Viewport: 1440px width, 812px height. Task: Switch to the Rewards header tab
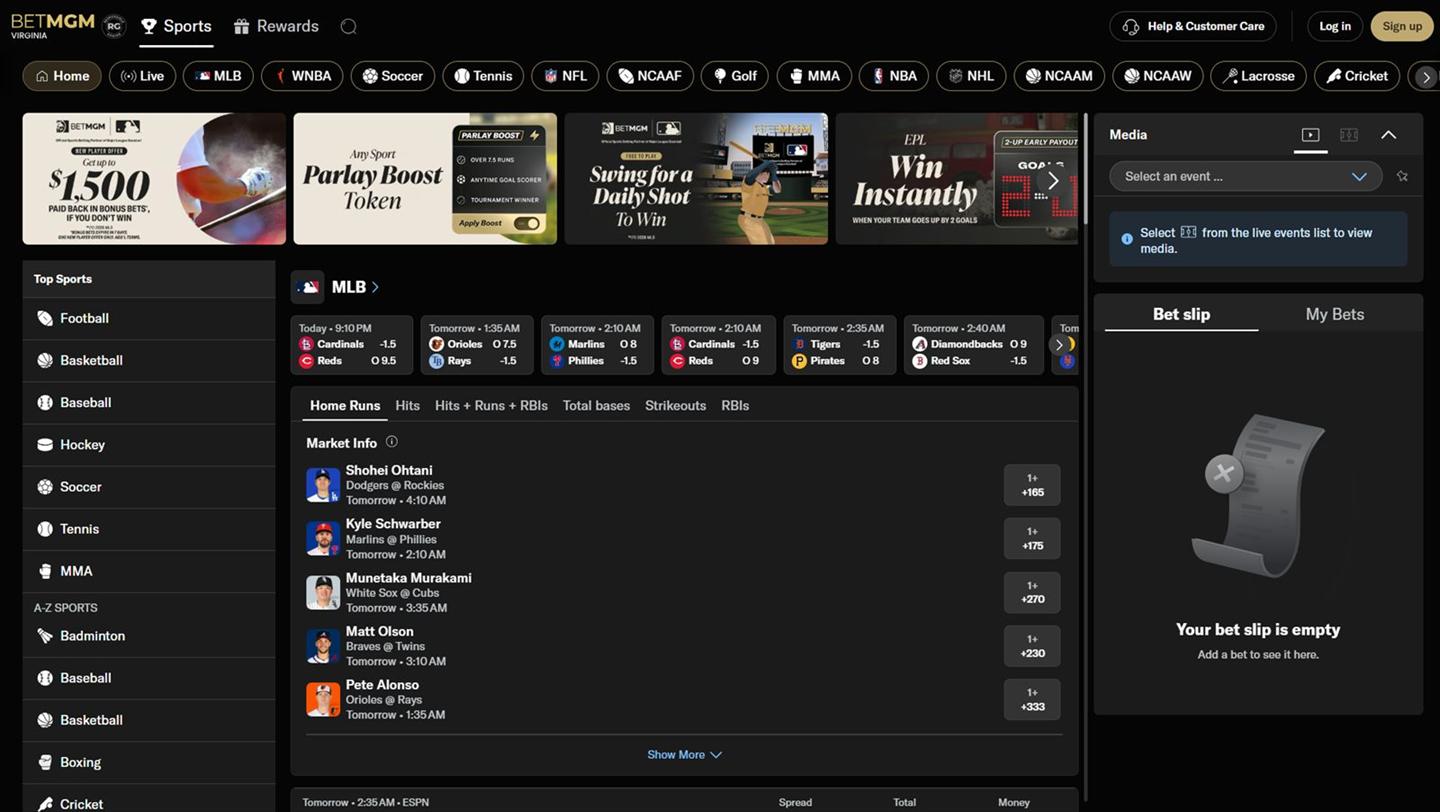pyautogui.click(x=276, y=26)
